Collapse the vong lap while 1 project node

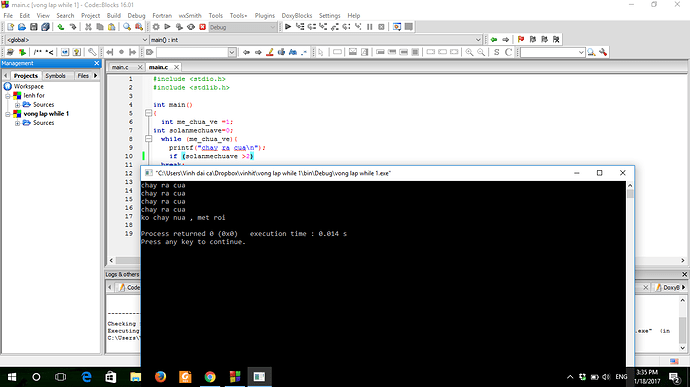[x=7, y=114]
